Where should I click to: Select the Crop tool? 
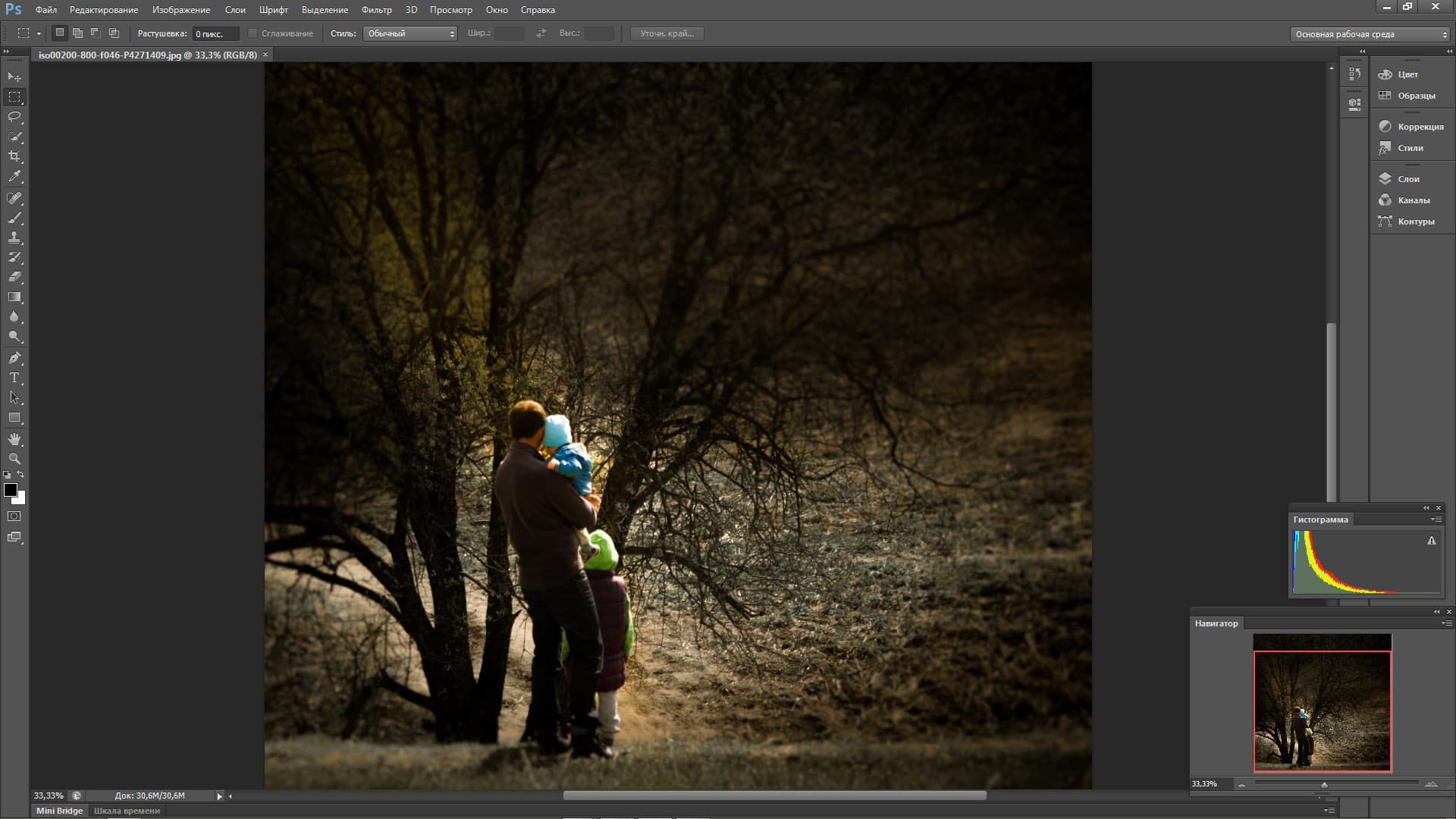[14, 156]
